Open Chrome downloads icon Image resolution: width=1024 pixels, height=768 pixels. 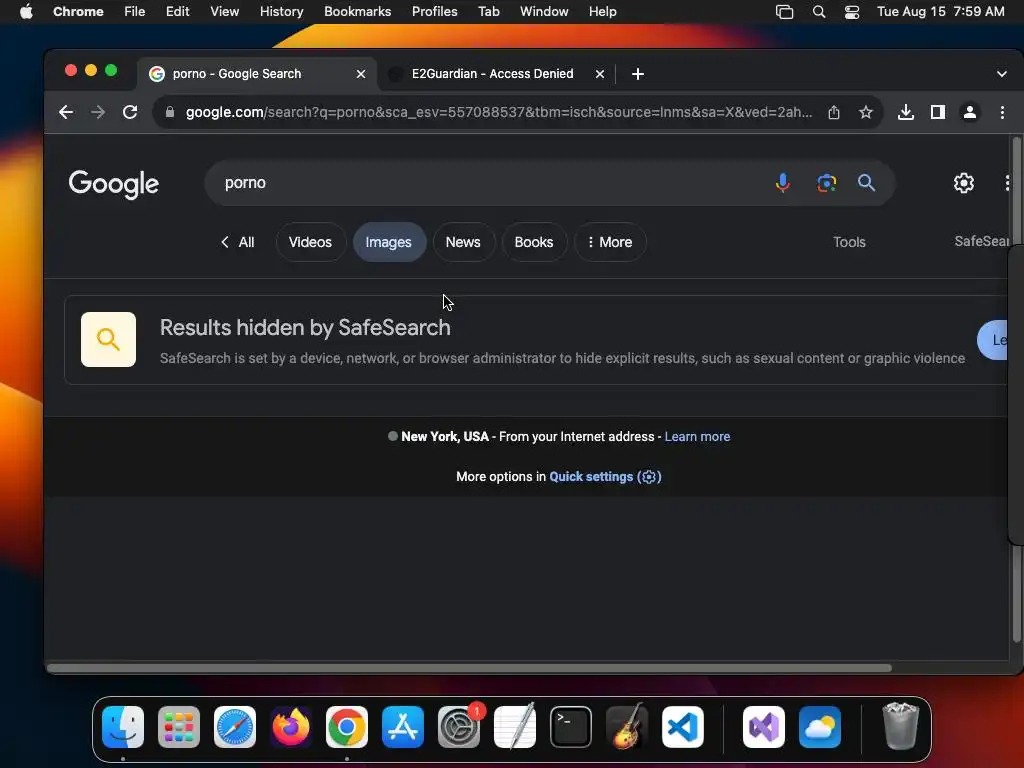tap(906, 112)
